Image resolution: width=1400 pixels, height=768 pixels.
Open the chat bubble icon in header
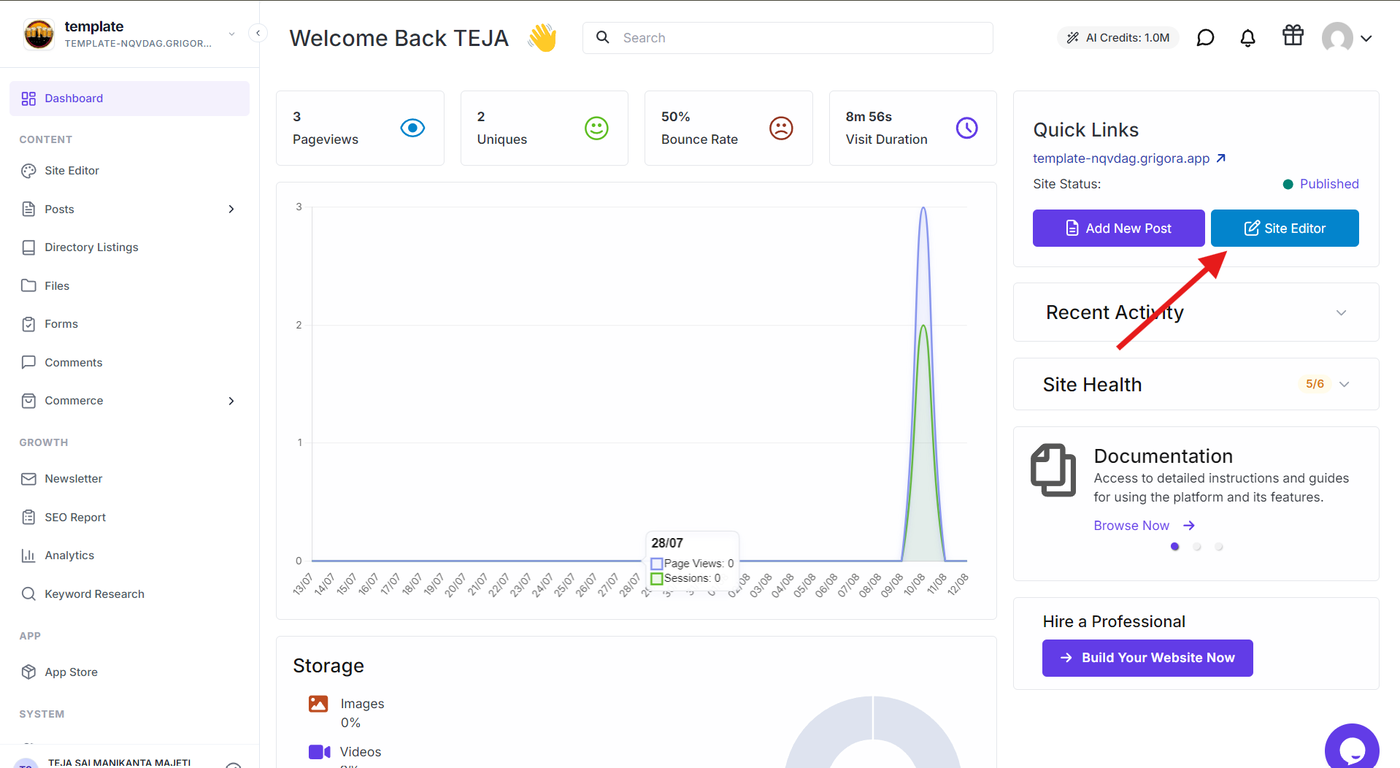[1206, 38]
